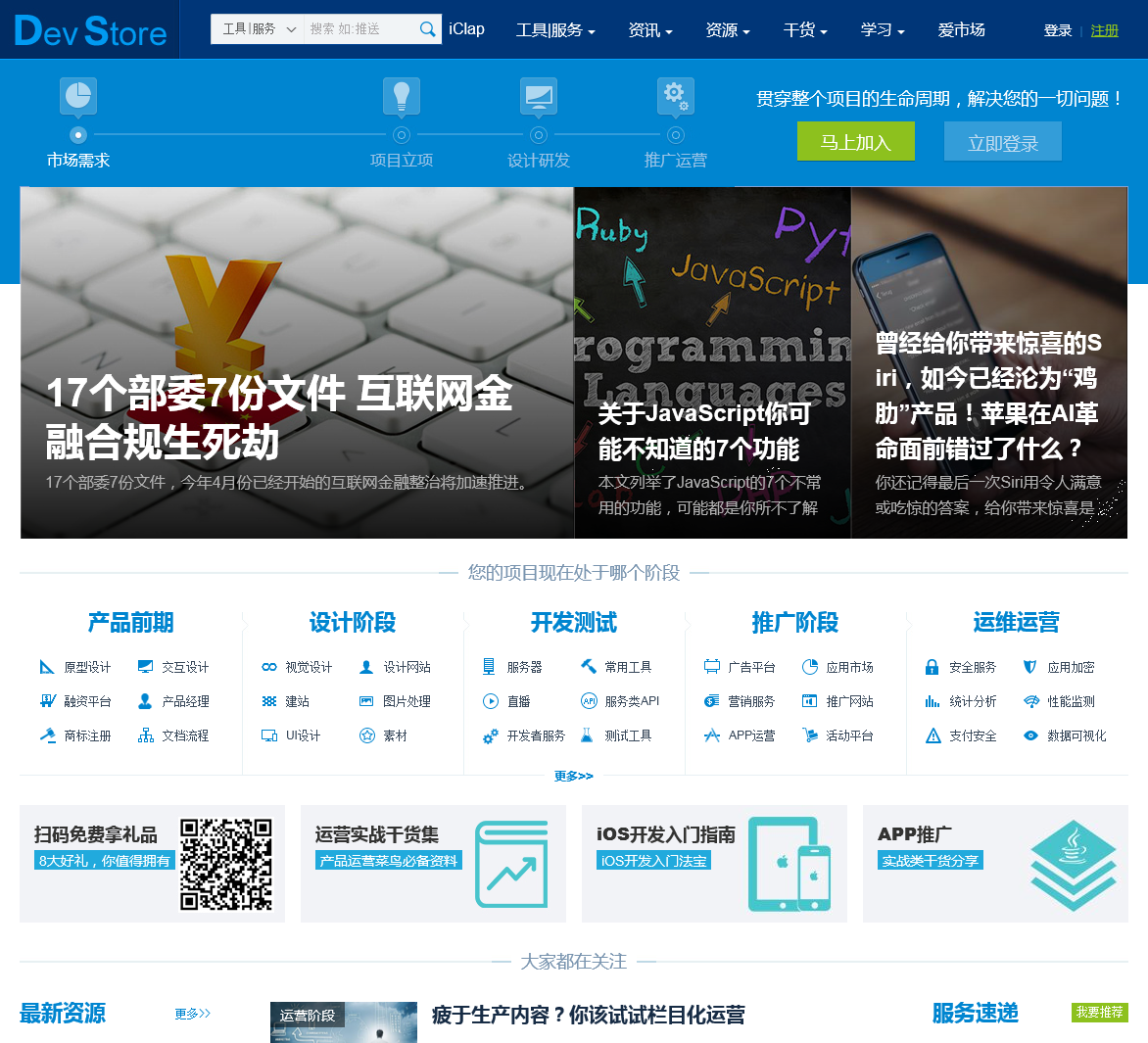Expand the 资讯 navigation menu
1148x1043 pixels.
tap(650, 30)
